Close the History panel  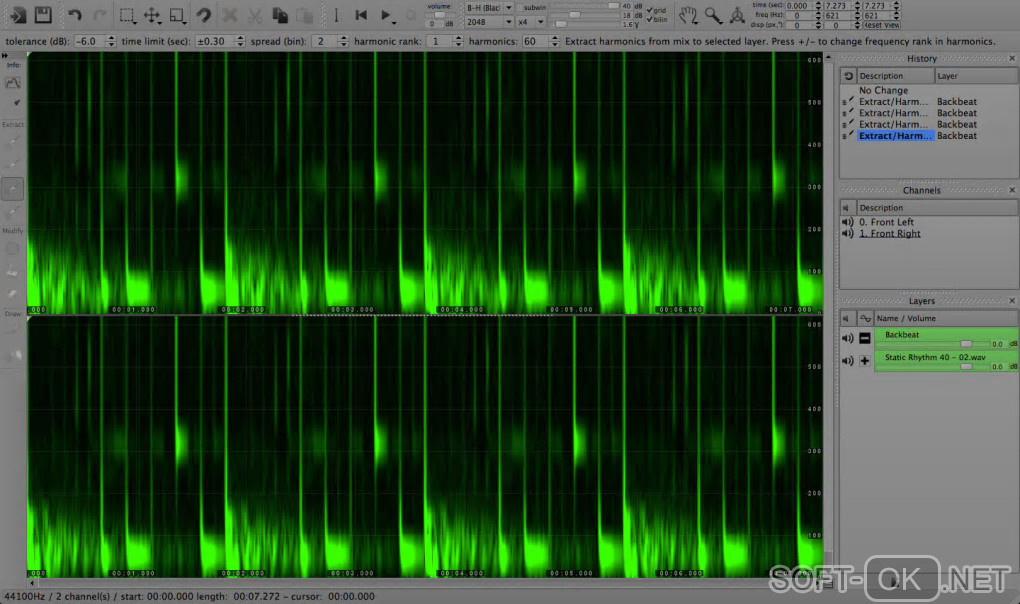(1012, 59)
